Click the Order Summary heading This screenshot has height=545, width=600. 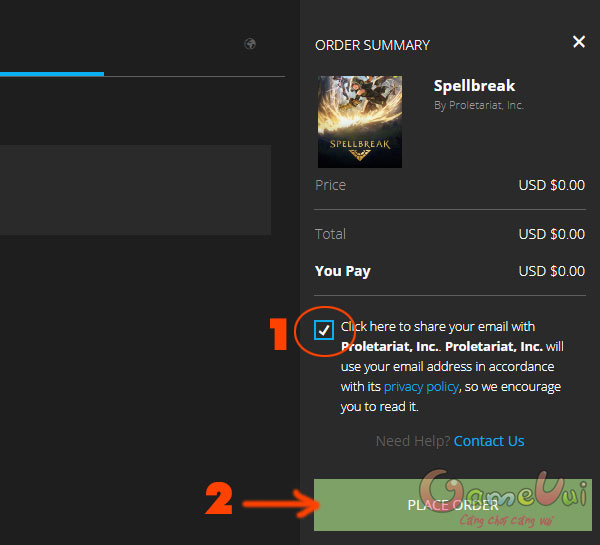pyautogui.click(x=372, y=45)
